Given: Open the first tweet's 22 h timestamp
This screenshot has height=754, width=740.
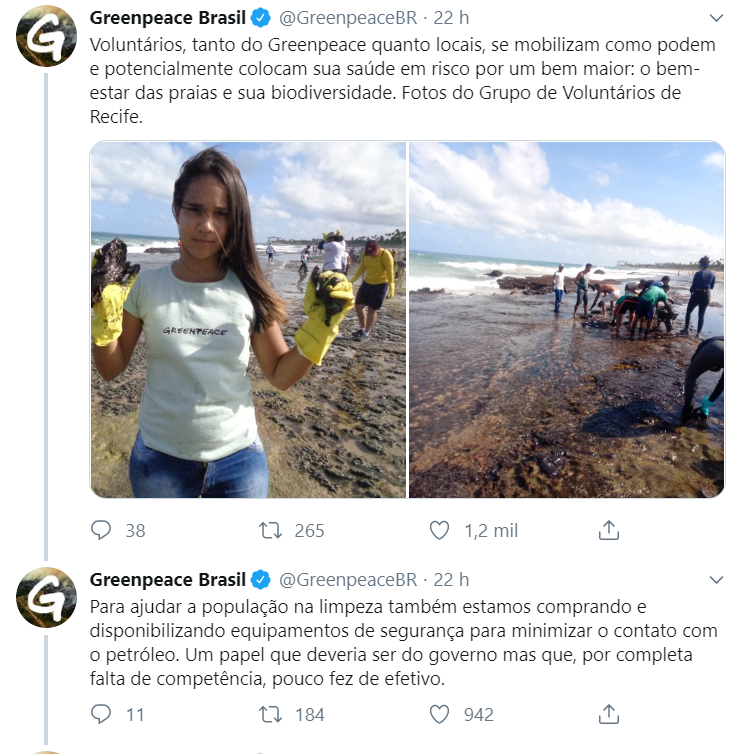Looking at the screenshot, I should pyautogui.click(x=451, y=18).
